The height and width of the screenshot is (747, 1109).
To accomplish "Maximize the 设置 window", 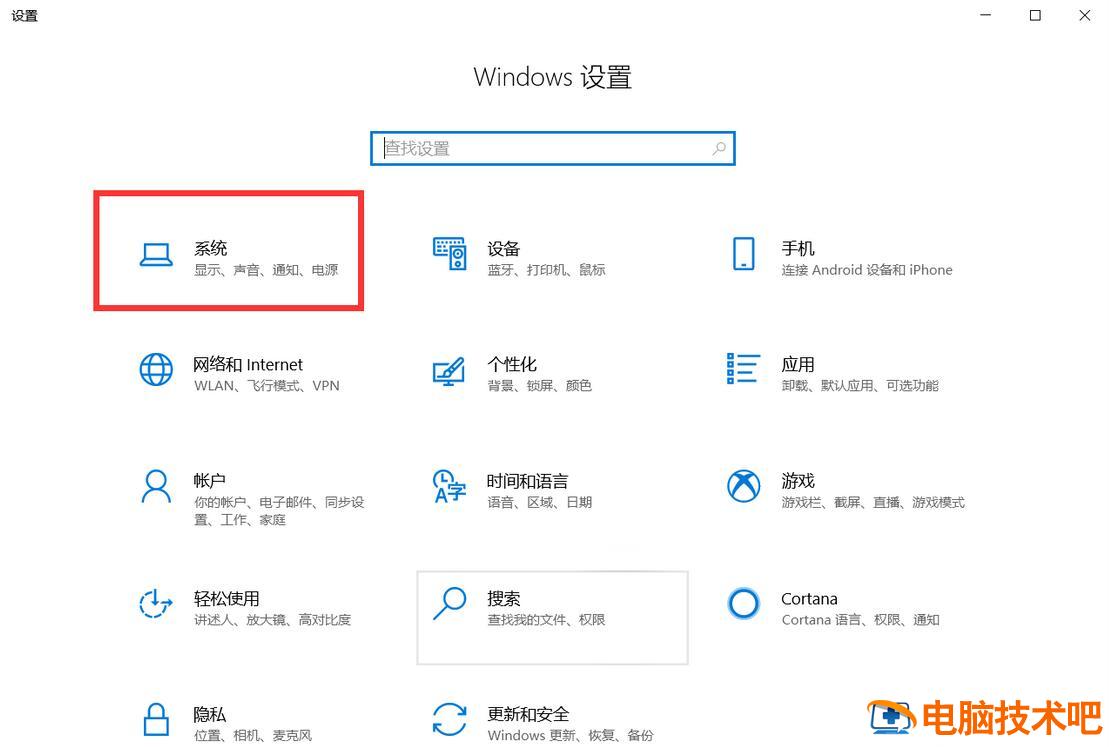I will (x=1035, y=15).
